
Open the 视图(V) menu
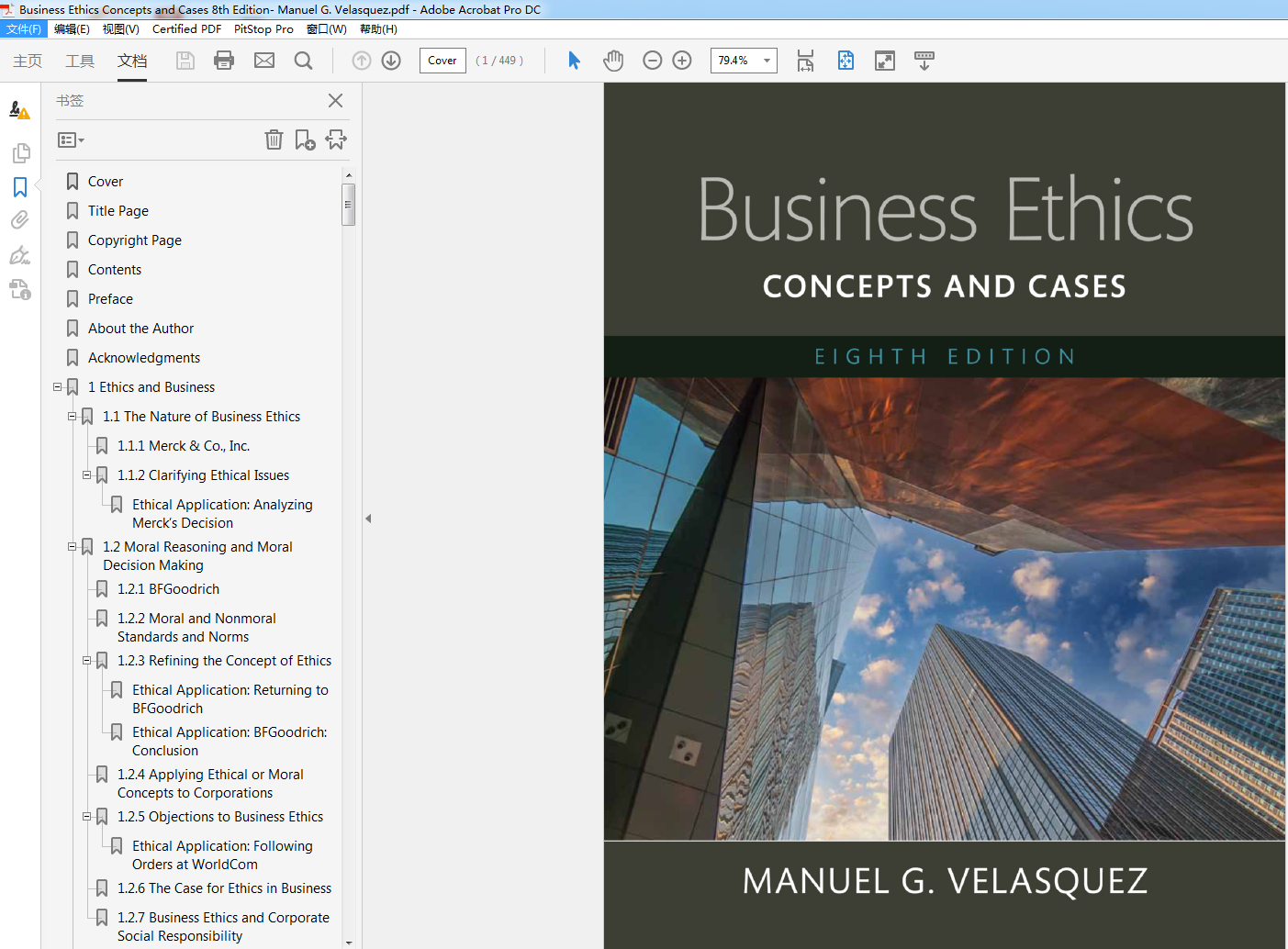pyautogui.click(x=120, y=29)
